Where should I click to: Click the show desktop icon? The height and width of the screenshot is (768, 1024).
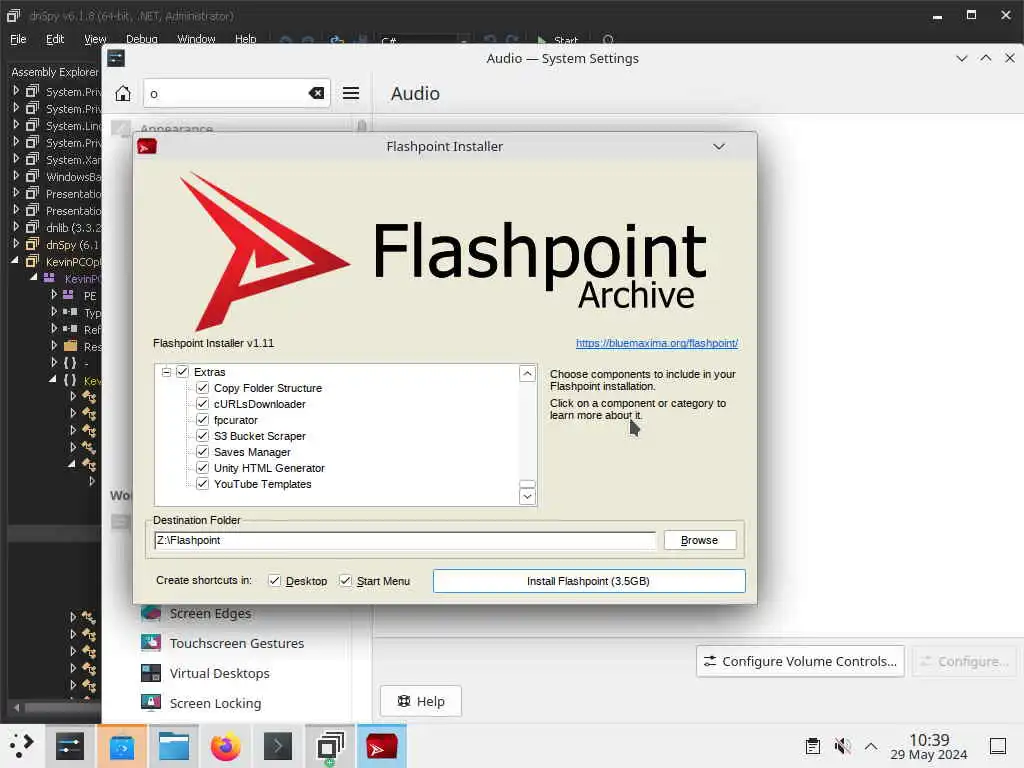tap(997, 746)
